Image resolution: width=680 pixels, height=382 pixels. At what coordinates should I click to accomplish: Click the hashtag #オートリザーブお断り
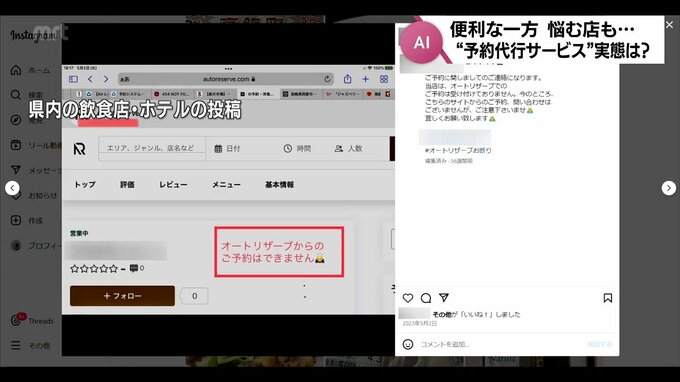point(458,150)
